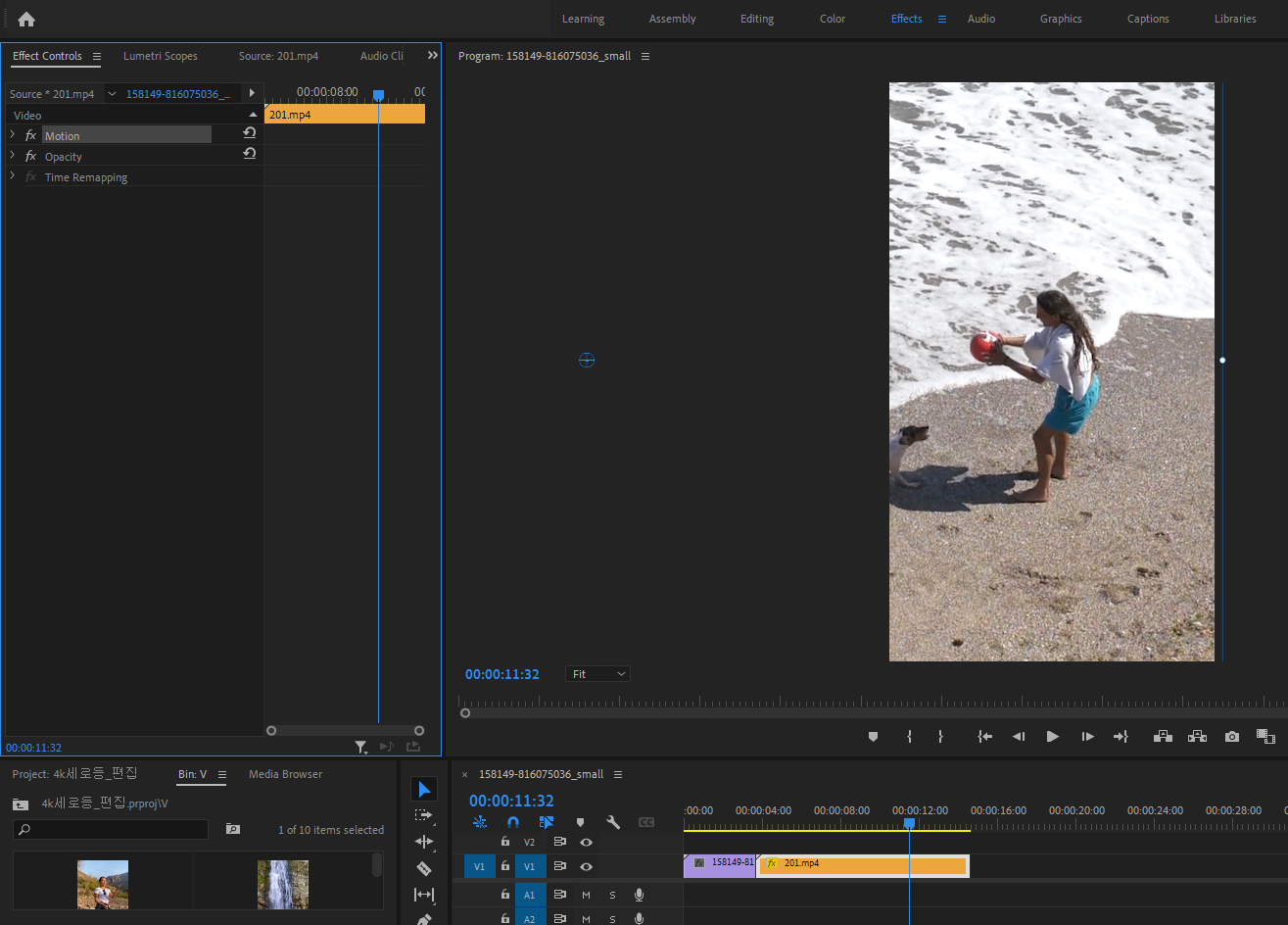The image size is (1288, 925).
Task: Export frame with camera icon
Action: pyautogui.click(x=1232, y=737)
